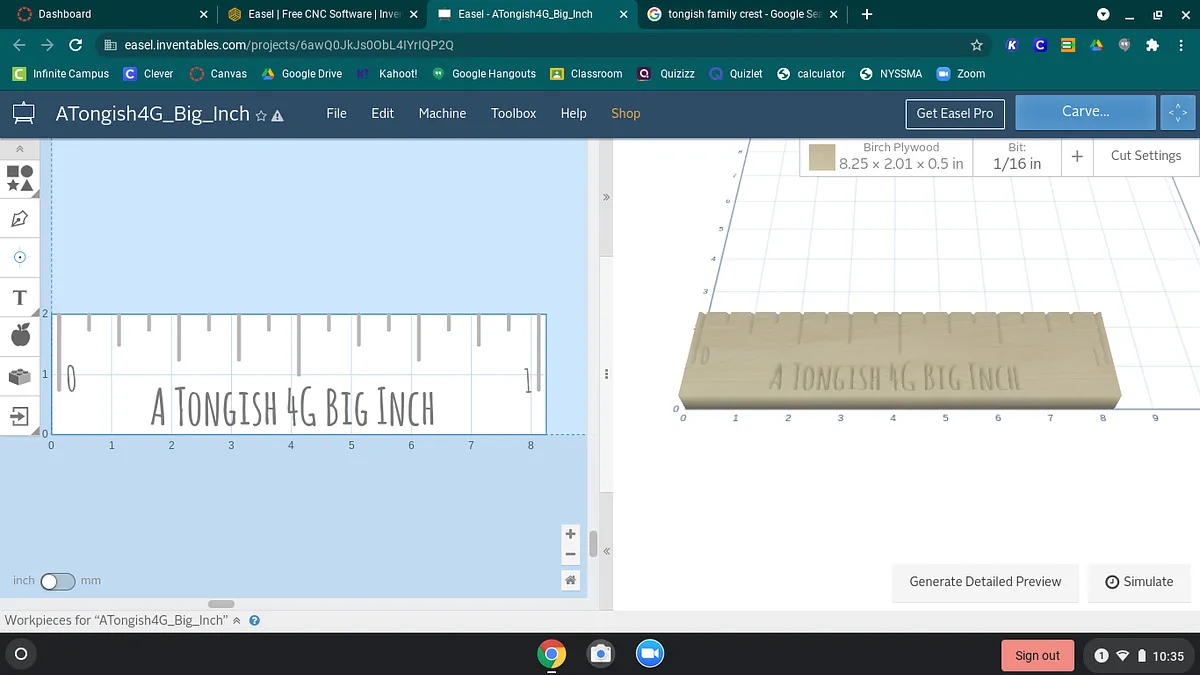The height and width of the screenshot is (675, 1200).
Task: Collapse the left toolbar chevron
Action: click(x=20, y=149)
